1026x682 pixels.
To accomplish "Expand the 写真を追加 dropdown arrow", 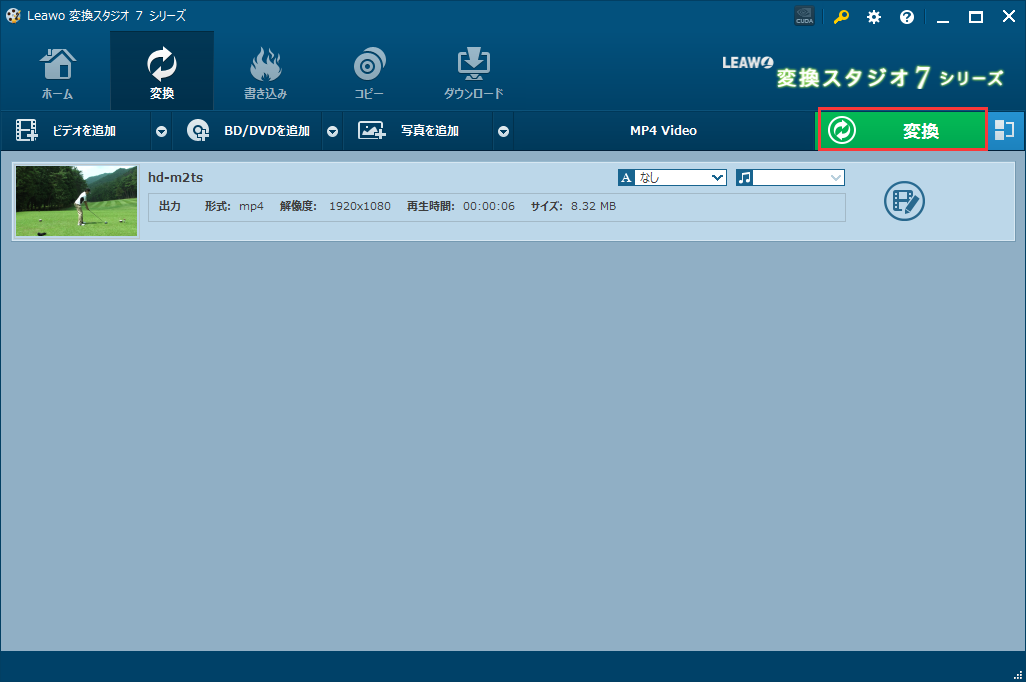I will (503, 131).
